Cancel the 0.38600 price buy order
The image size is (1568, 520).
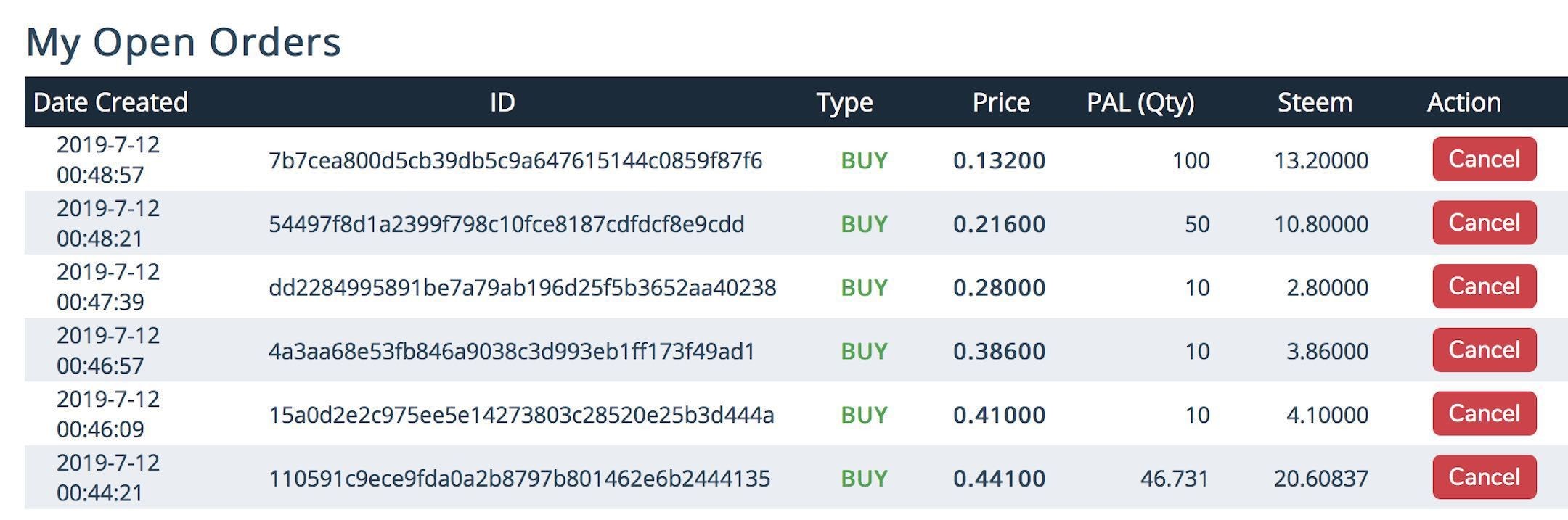click(1484, 350)
